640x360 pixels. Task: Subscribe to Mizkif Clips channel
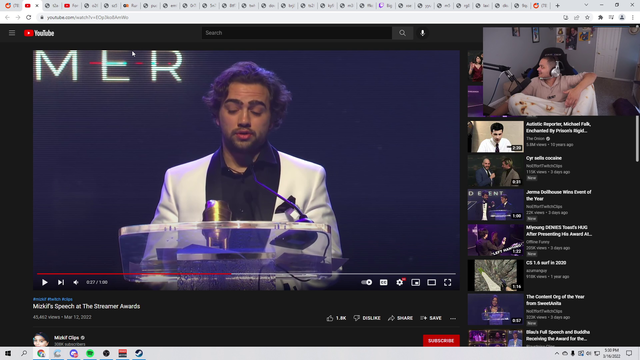pyautogui.click(x=441, y=340)
